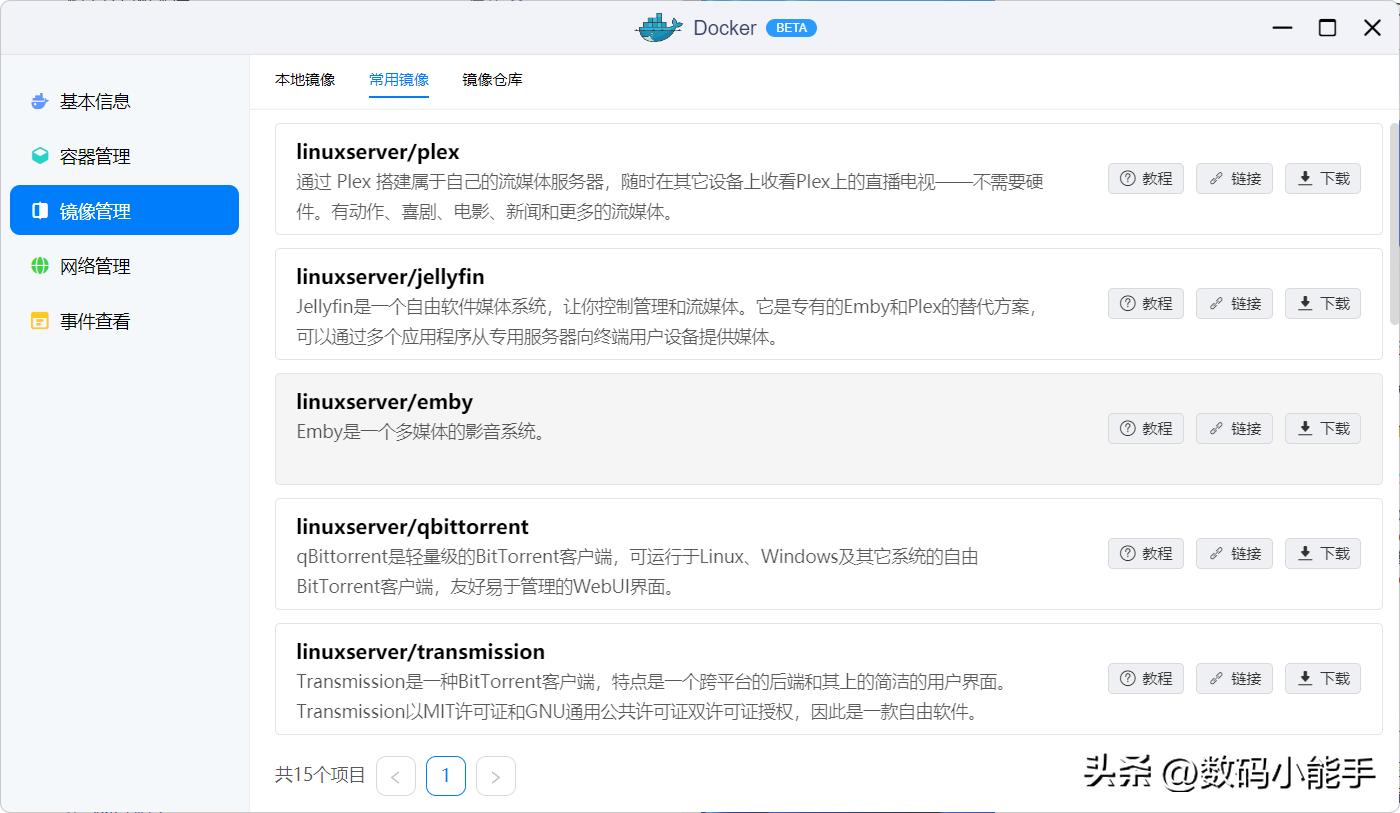Click the question-mark tutorial icon for linuxserver/plex

pos(1128,178)
